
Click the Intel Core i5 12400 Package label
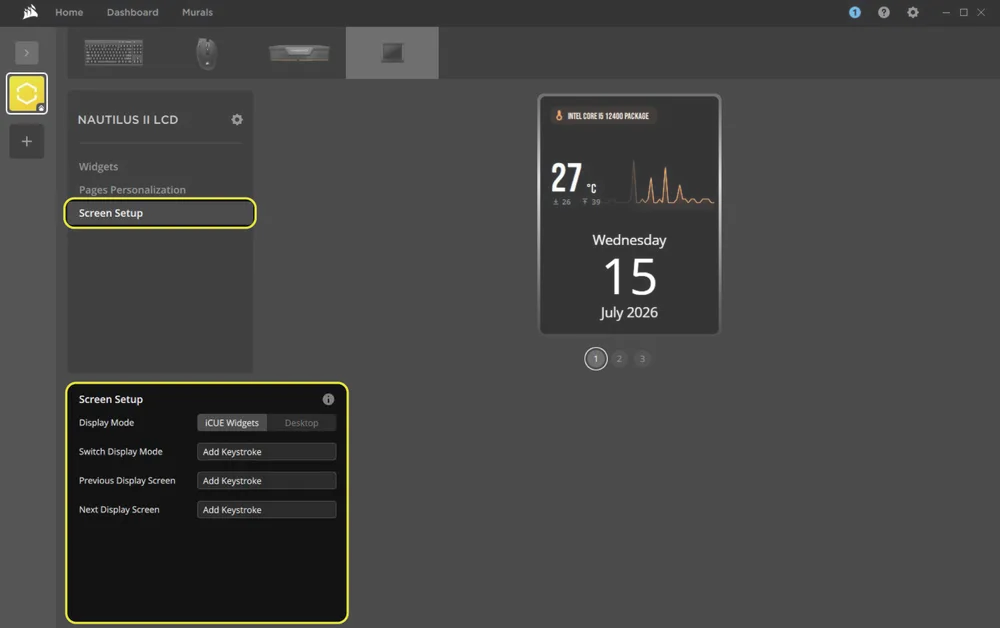608,116
